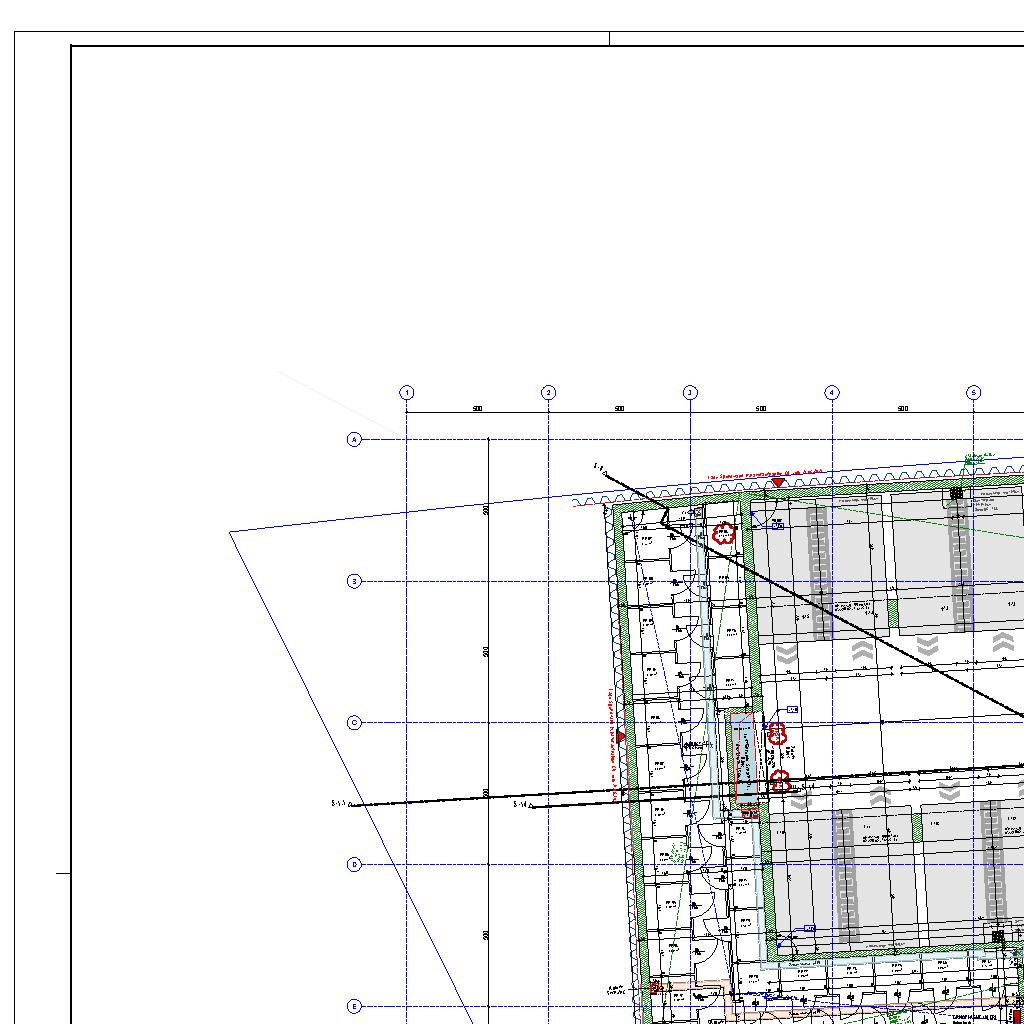Pick grid bubble C on left axis
This screenshot has width=1024, height=1024.
354,723
